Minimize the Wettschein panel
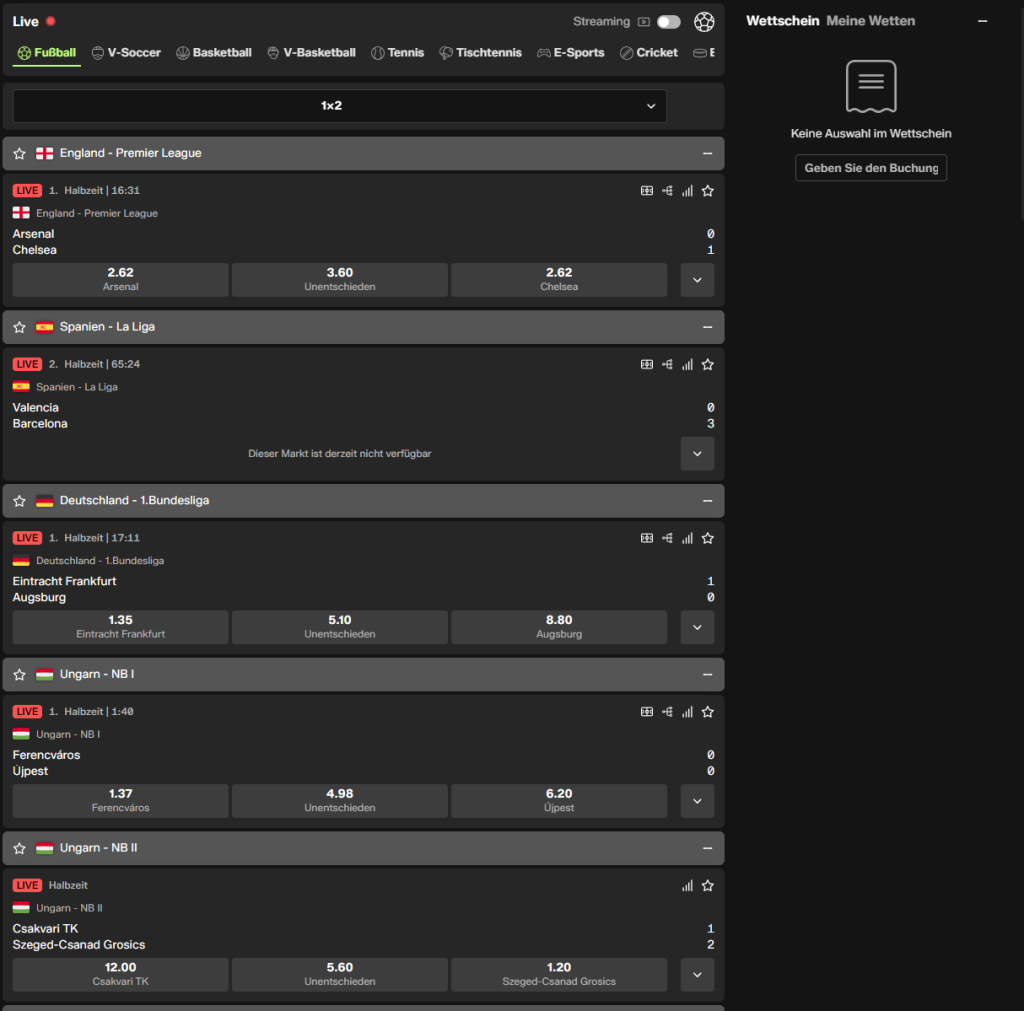The image size is (1024, 1011). pos(982,21)
